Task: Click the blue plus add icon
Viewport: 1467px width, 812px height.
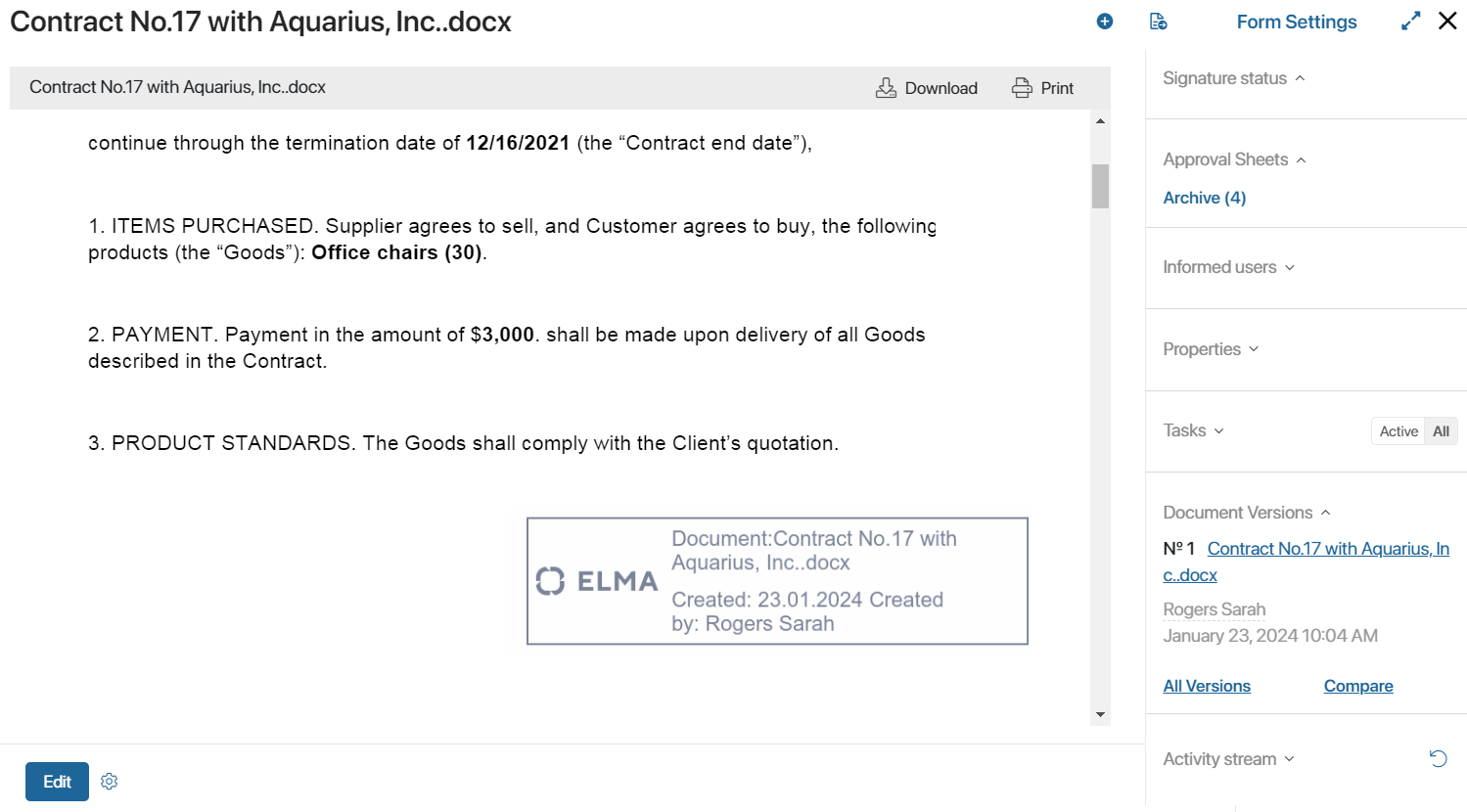Action: (x=1105, y=22)
